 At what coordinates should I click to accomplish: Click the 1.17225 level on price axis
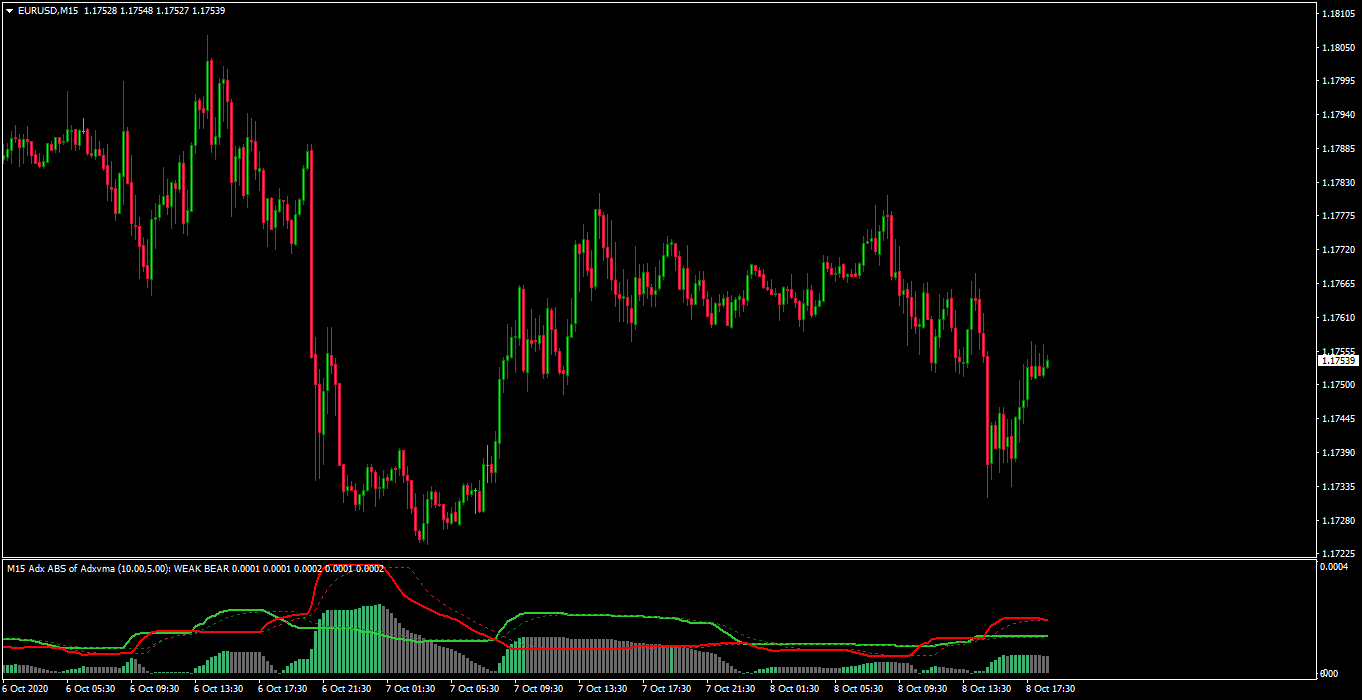pos(1339,553)
